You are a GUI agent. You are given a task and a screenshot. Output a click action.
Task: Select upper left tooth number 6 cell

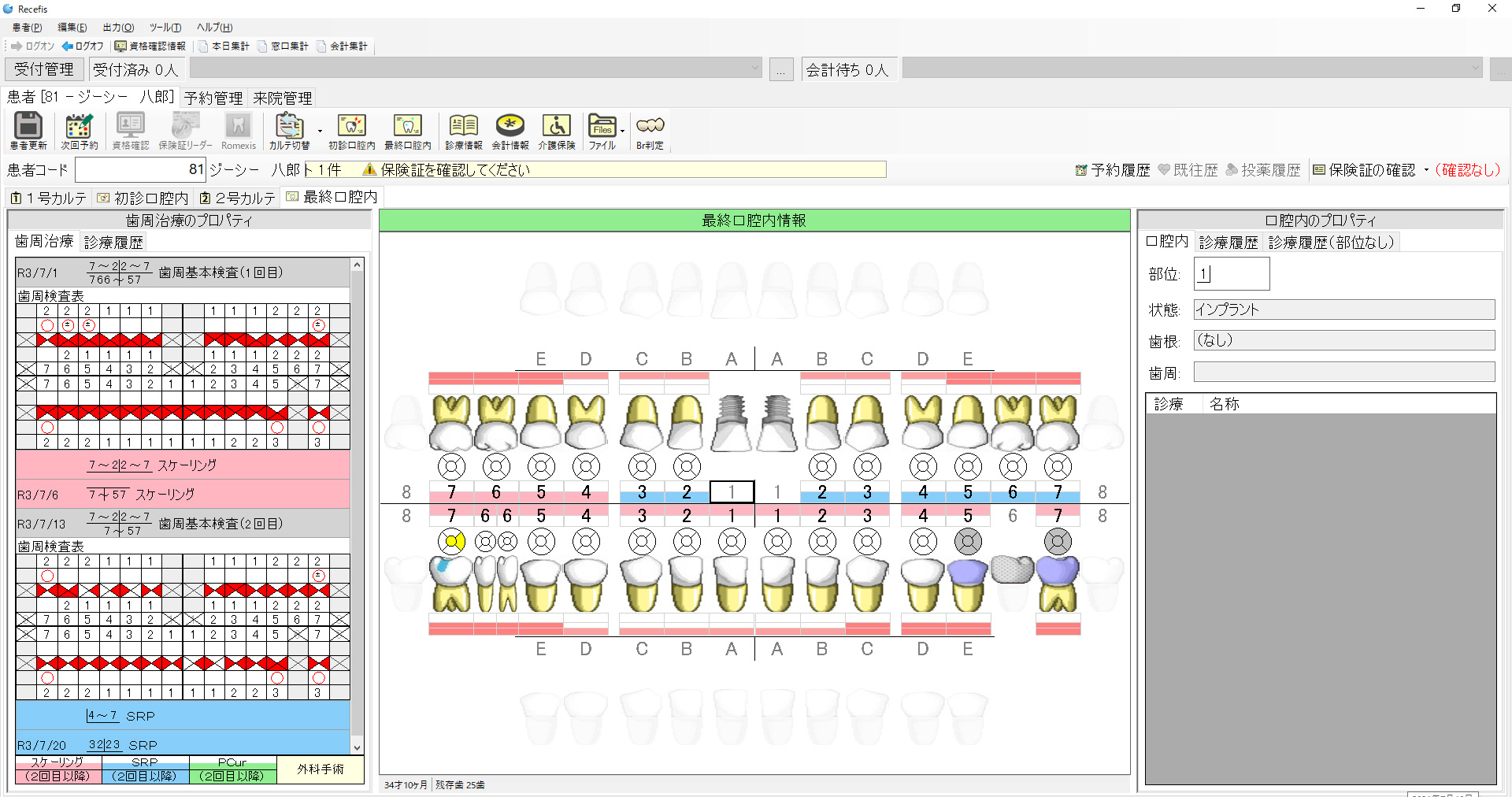click(x=1013, y=492)
